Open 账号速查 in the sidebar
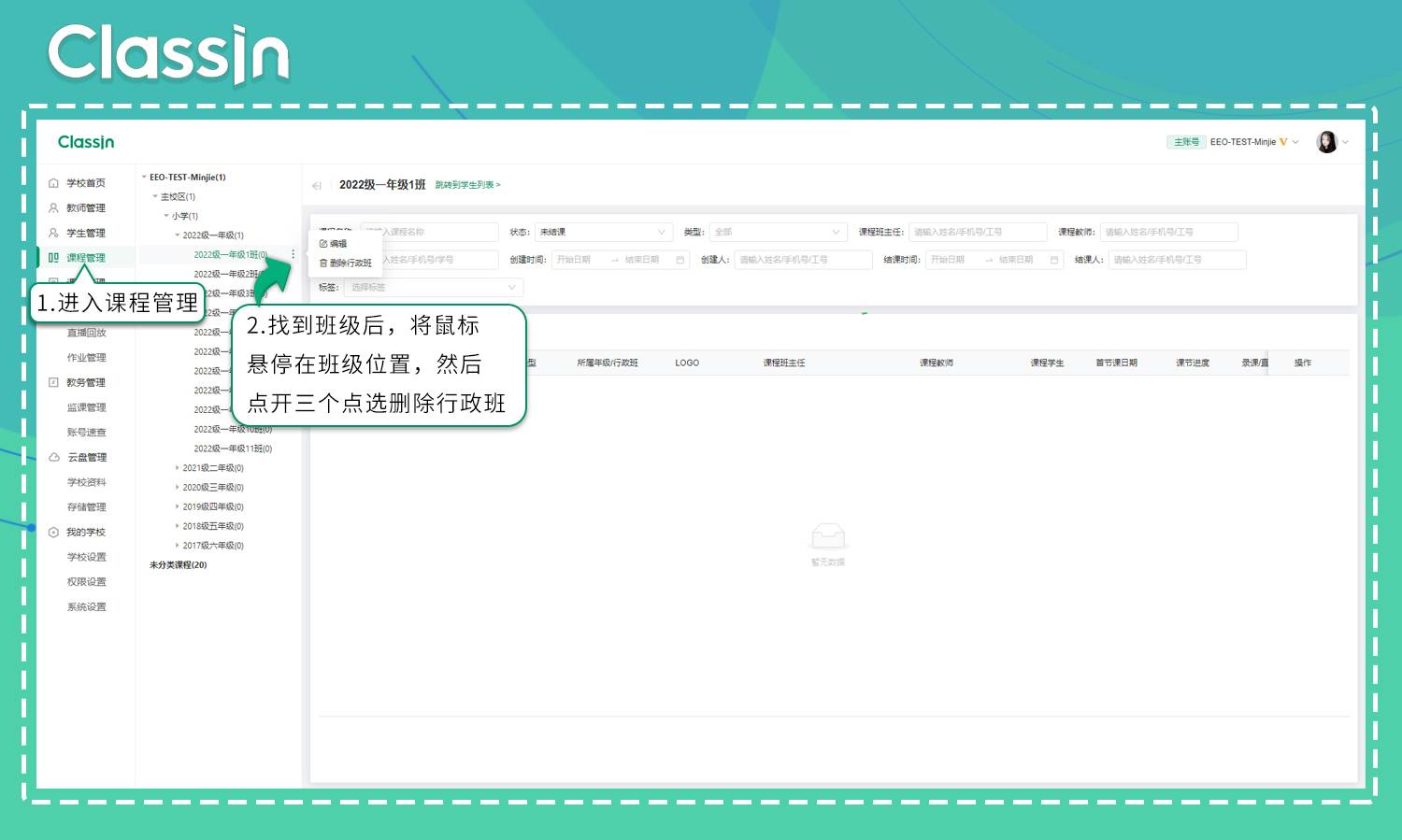 (x=87, y=433)
